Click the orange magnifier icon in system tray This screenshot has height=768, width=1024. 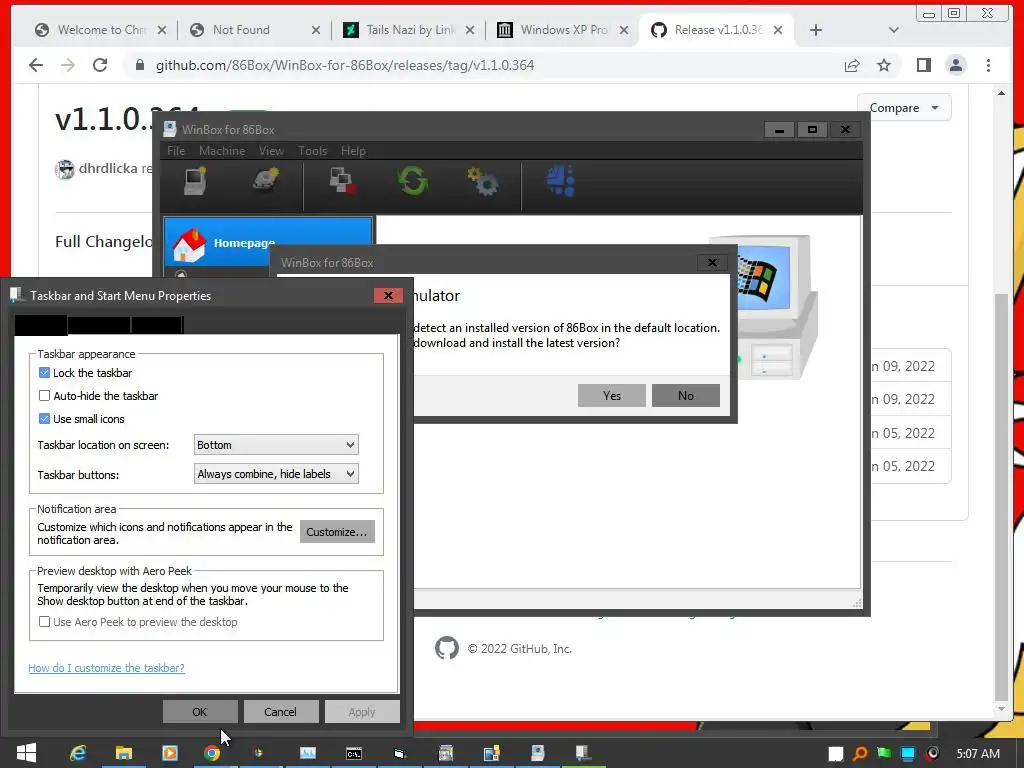pyautogui.click(x=860, y=754)
